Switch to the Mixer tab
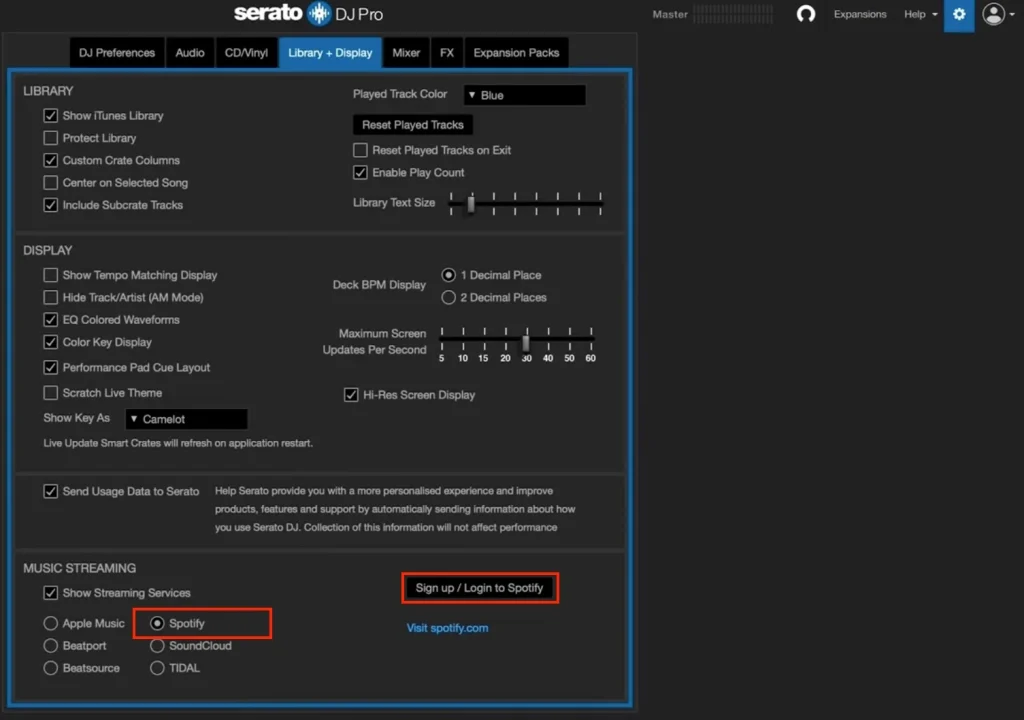The width and height of the screenshot is (1024, 720). click(406, 52)
